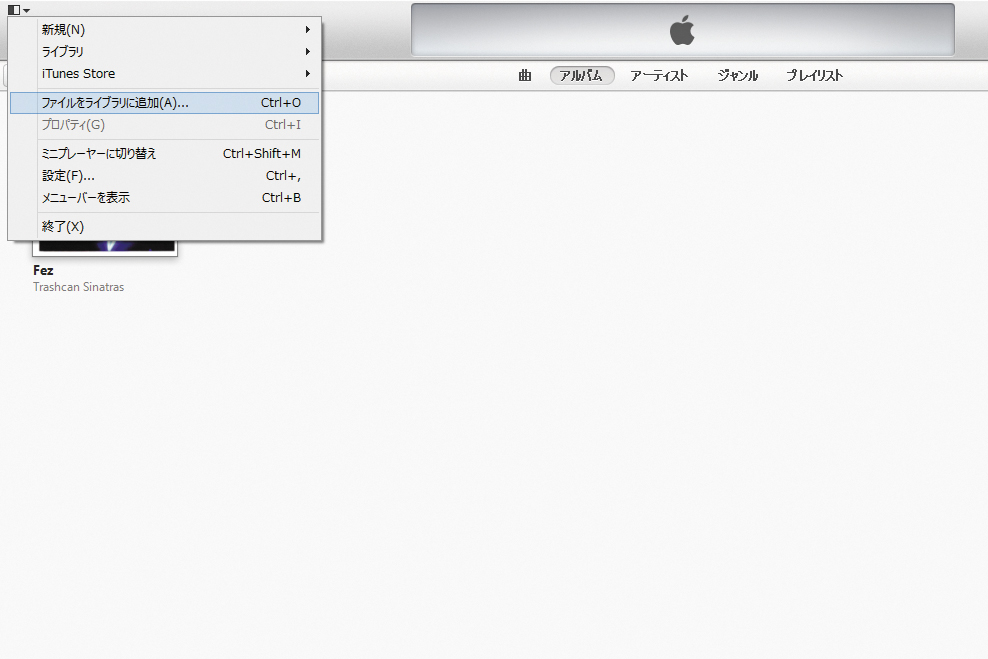Image resolution: width=988 pixels, height=659 pixels.
Task: Choose メニューバーを表示
Action: pyautogui.click(x=165, y=198)
